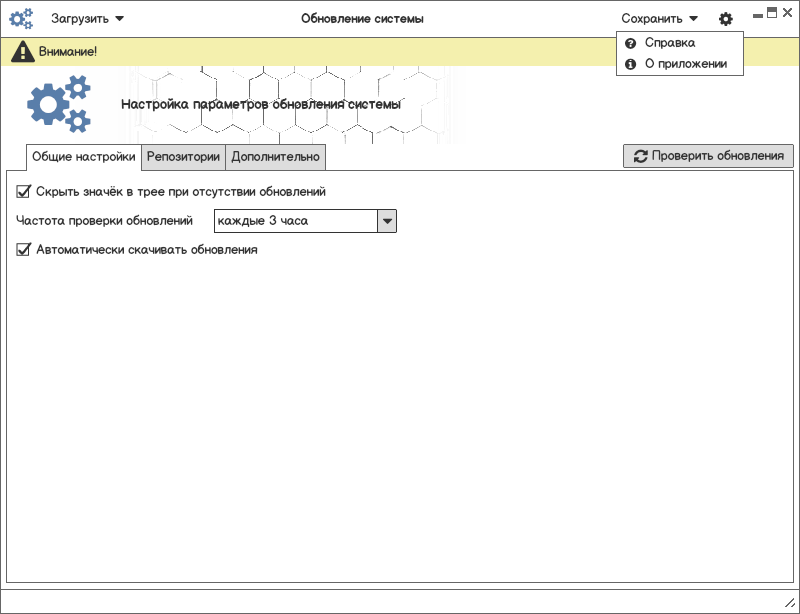The height and width of the screenshot is (614, 800).
Task: Switch to the Репозитории tab
Action: 183,157
